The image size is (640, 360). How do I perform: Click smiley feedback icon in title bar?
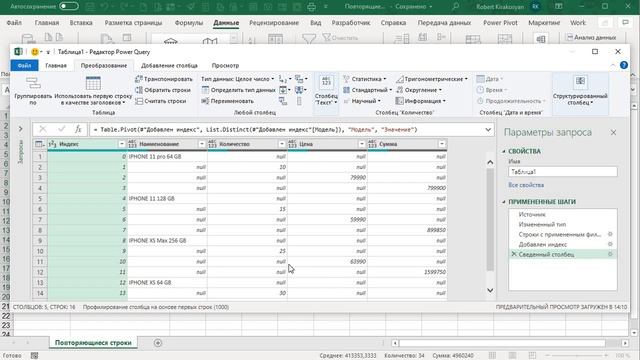click(x=35, y=52)
